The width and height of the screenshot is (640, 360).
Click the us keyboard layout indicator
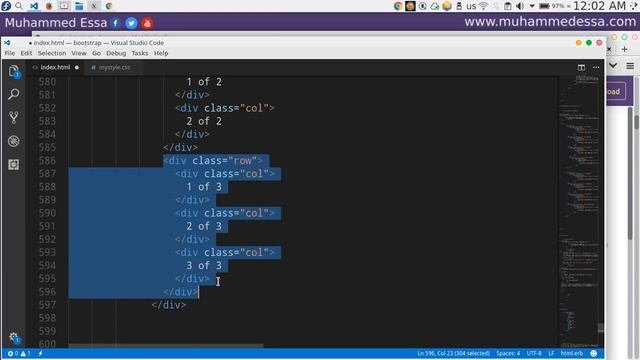(x=471, y=6)
